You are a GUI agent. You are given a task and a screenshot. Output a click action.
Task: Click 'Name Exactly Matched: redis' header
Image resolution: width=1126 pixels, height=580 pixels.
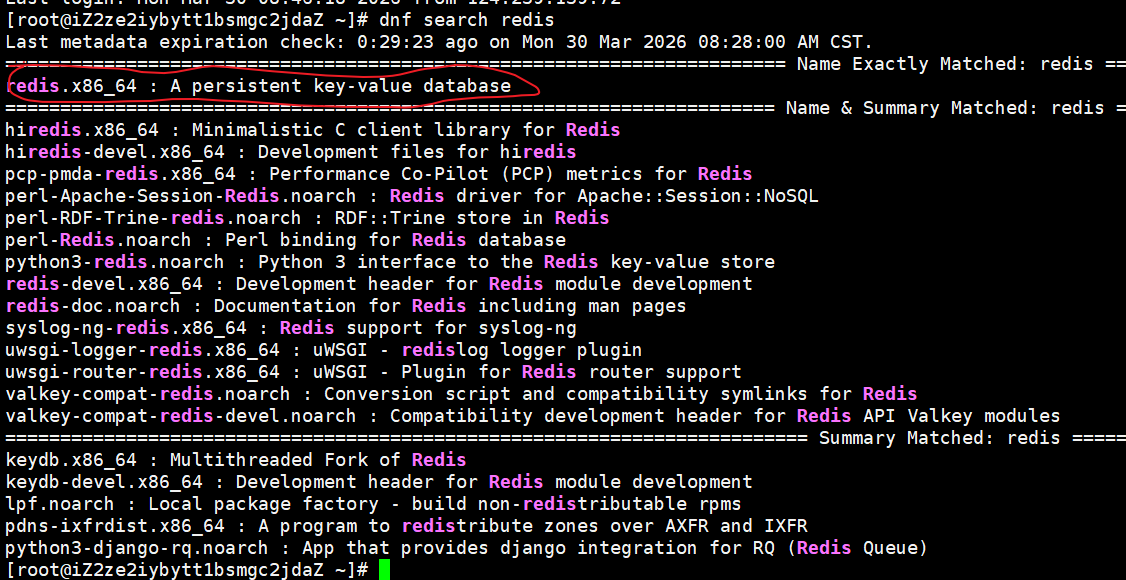944,64
